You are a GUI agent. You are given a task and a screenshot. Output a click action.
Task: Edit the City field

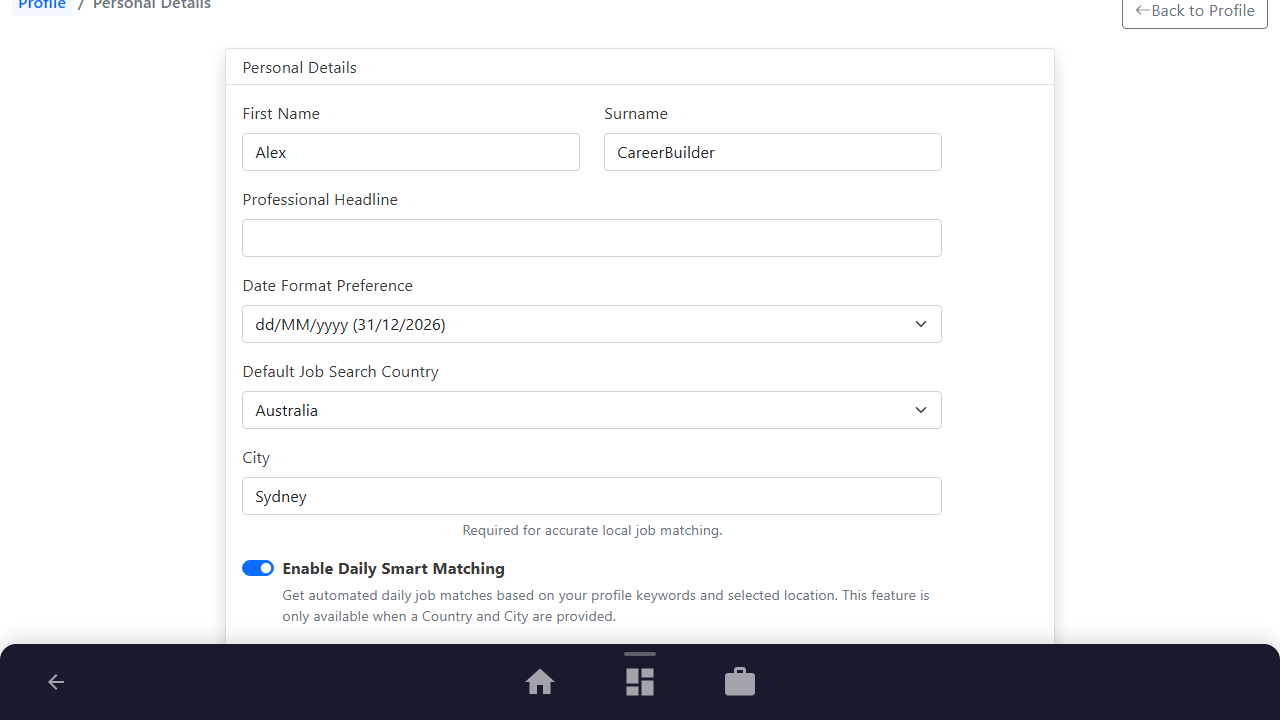click(592, 496)
